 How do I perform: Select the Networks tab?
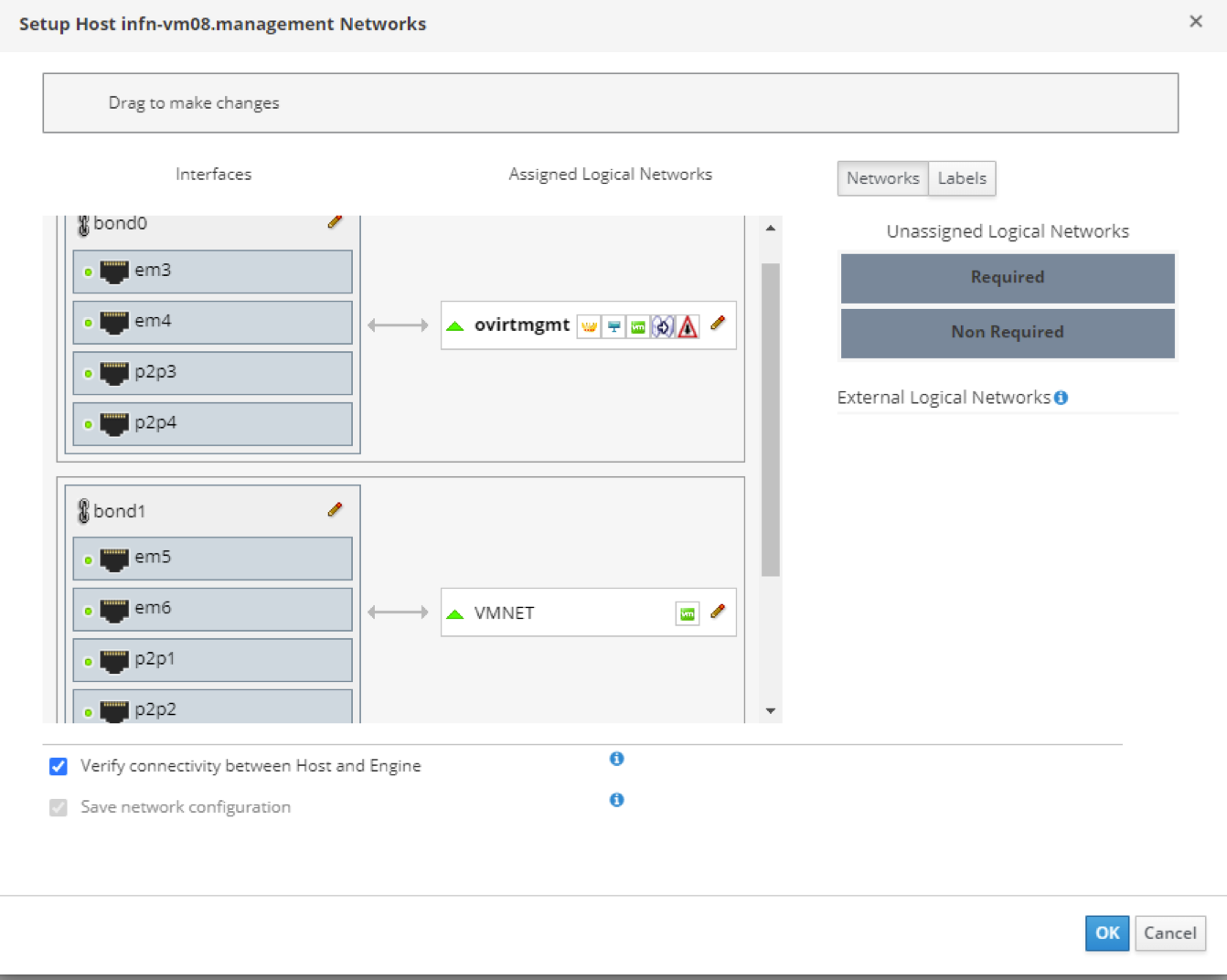[882, 178]
